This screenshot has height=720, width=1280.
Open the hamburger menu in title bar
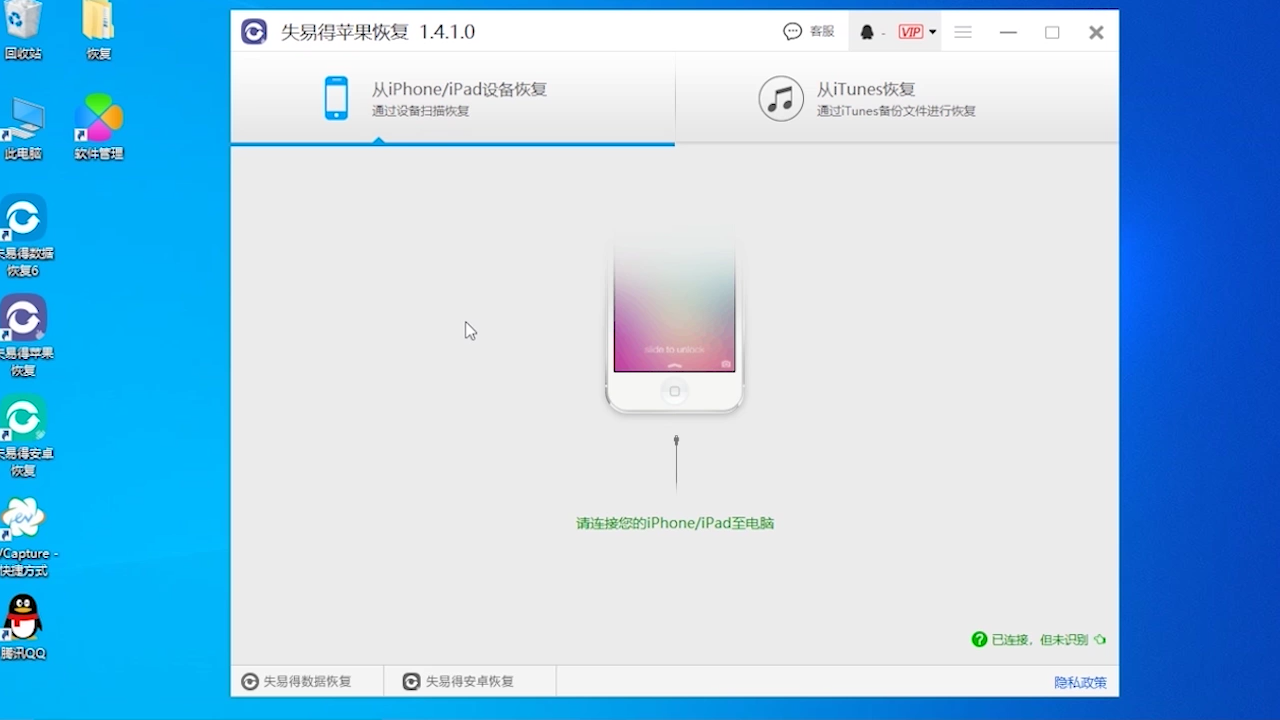click(x=963, y=32)
